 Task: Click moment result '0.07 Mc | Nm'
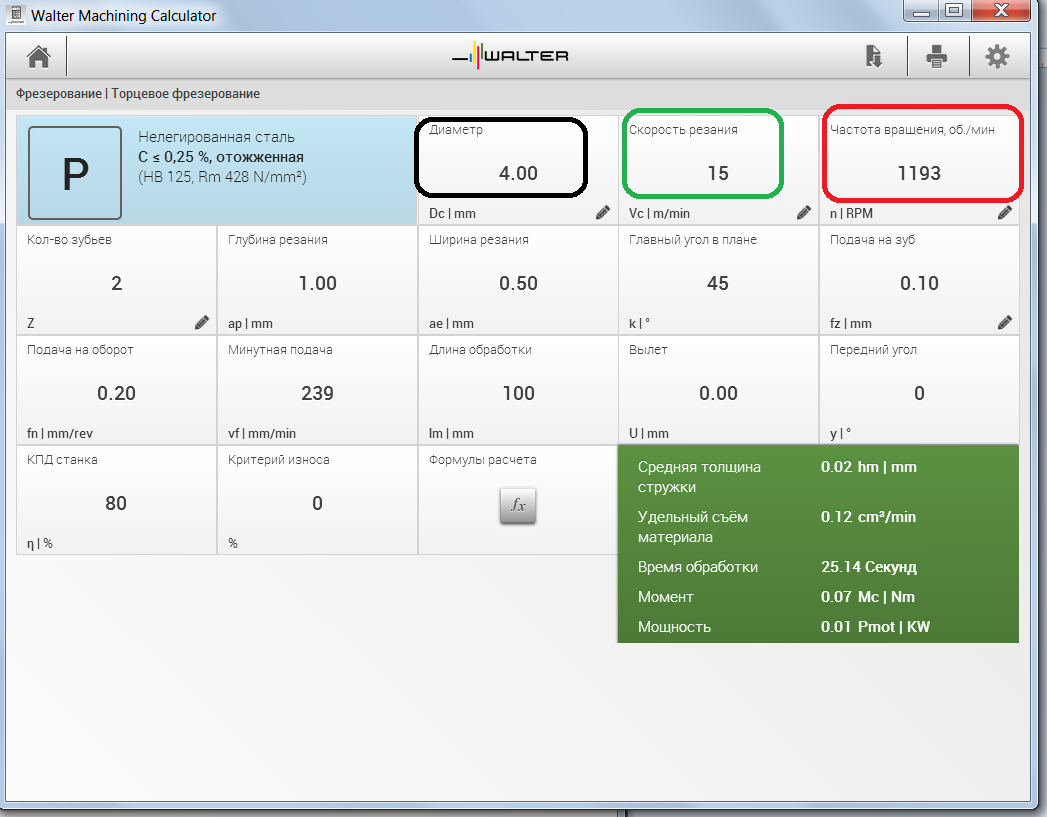868,597
